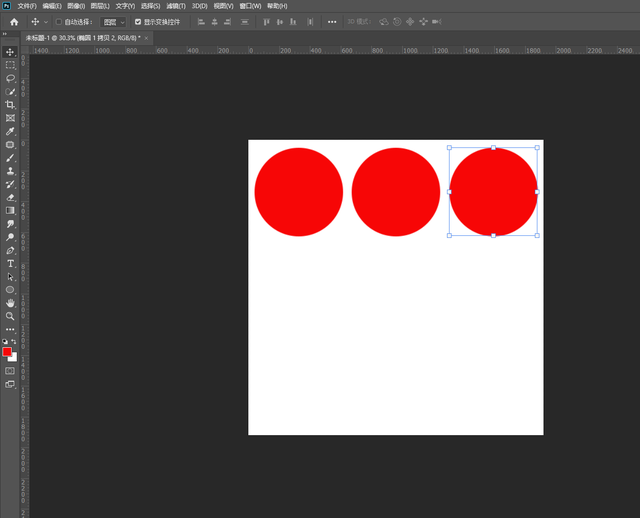Image resolution: width=640 pixels, height=518 pixels.
Task: Align vertical centers in options bar
Action: click(280, 22)
